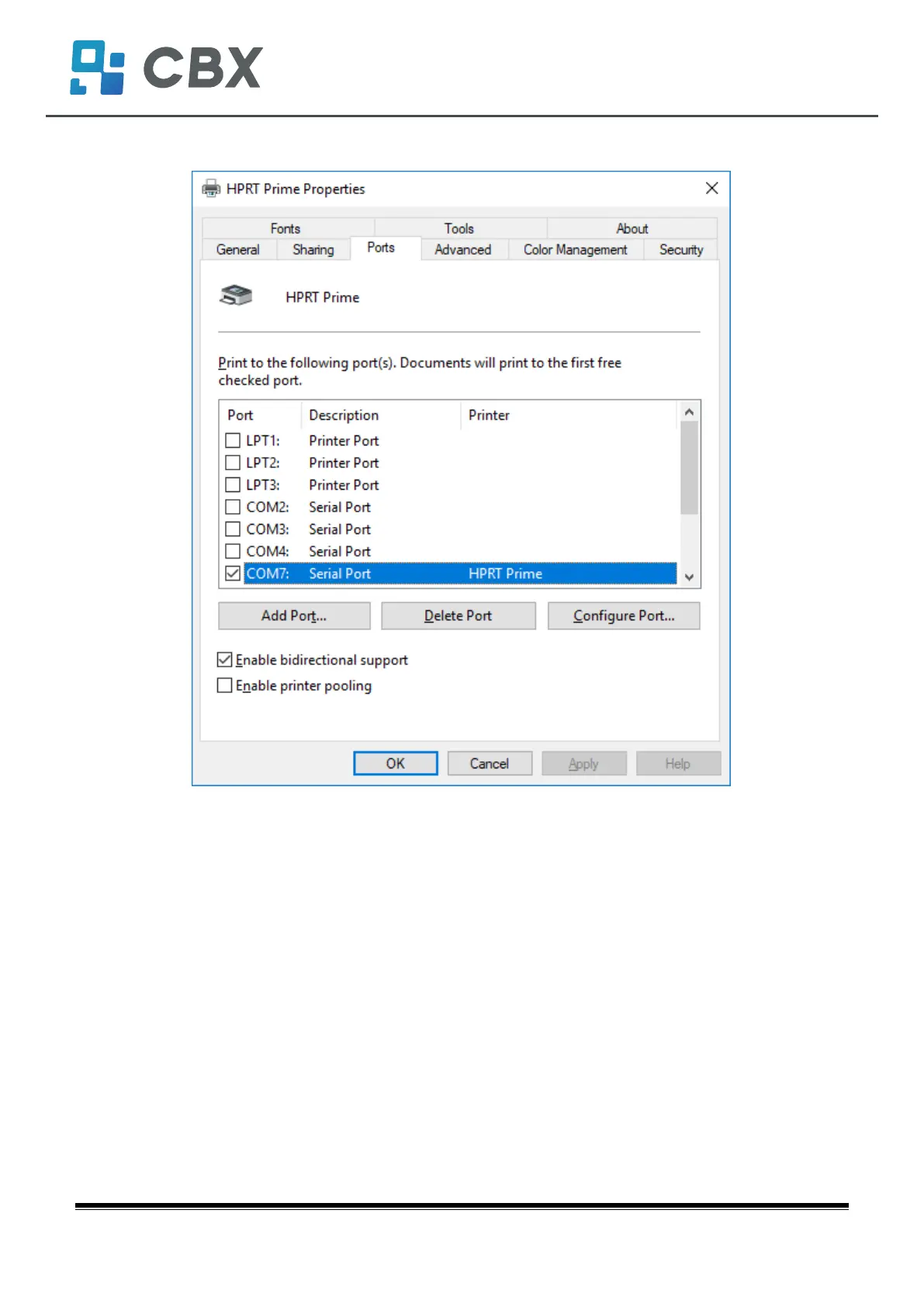924x1307 pixels.
Task: Click the CBX logo
Action: (x=166, y=68)
